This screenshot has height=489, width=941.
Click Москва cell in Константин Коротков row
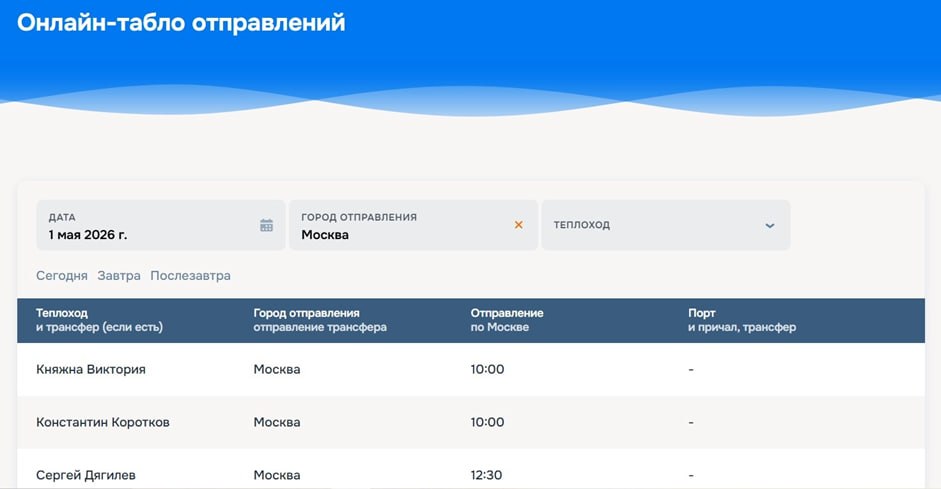coord(277,422)
